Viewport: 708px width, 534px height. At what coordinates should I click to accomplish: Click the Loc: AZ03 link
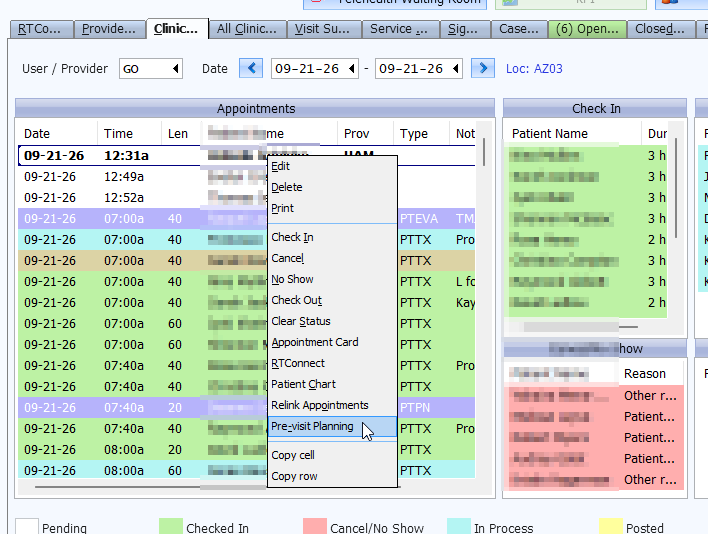534,69
